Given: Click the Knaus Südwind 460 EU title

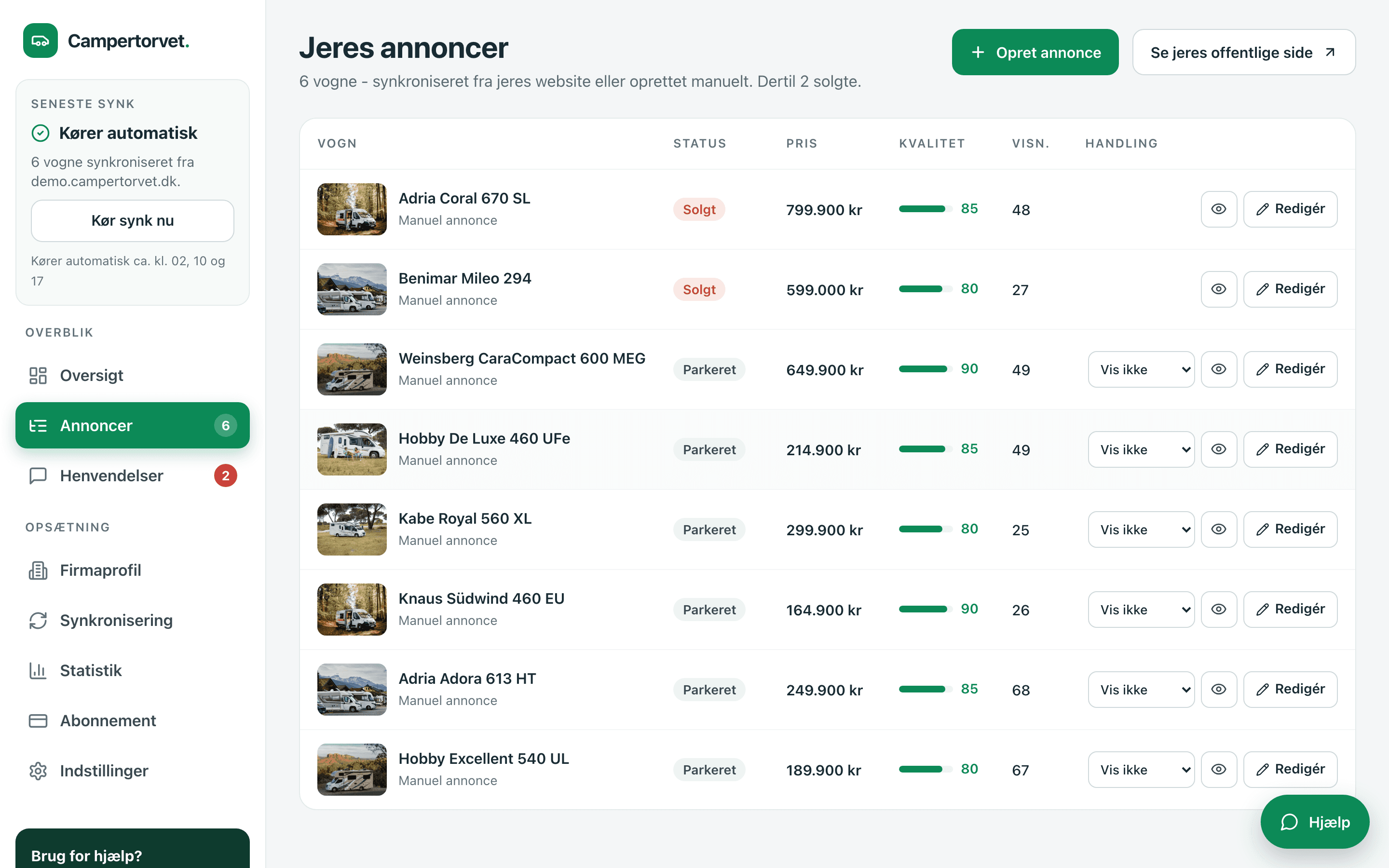Looking at the screenshot, I should point(481,598).
